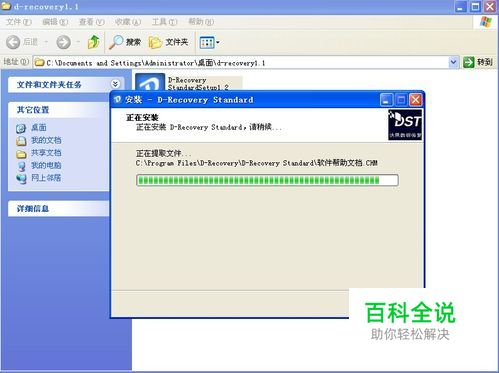This screenshot has width=499, height=373.
Task: Click the extraction path ending 软件帮助文档.CHM
Action: pyautogui.click(x=256, y=163)
